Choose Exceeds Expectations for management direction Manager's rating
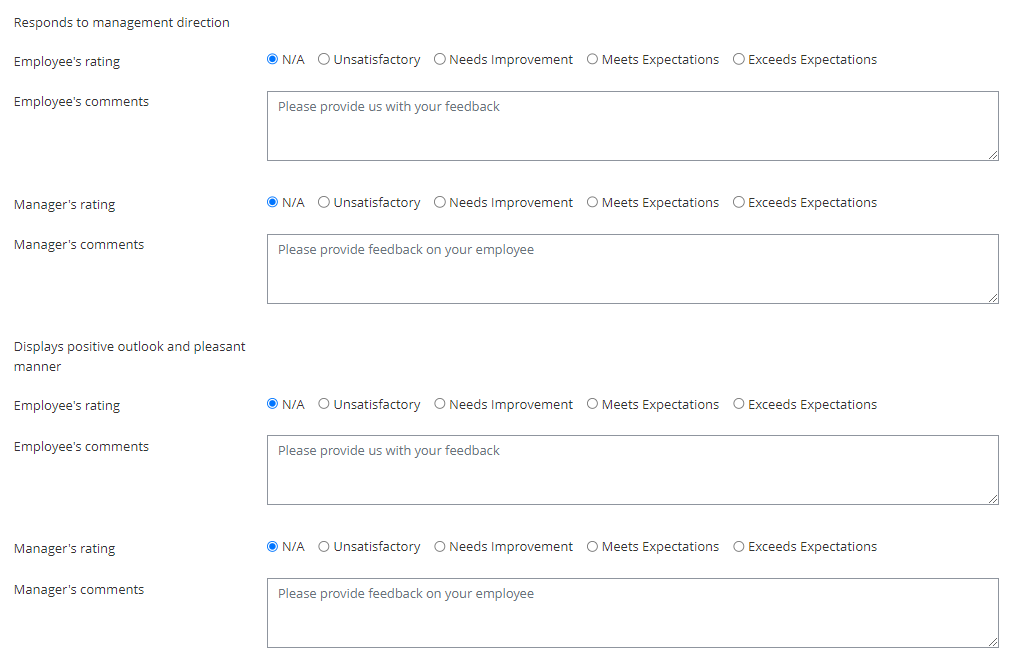This screenshot has width=1016, height=664. tap(739, 203)
